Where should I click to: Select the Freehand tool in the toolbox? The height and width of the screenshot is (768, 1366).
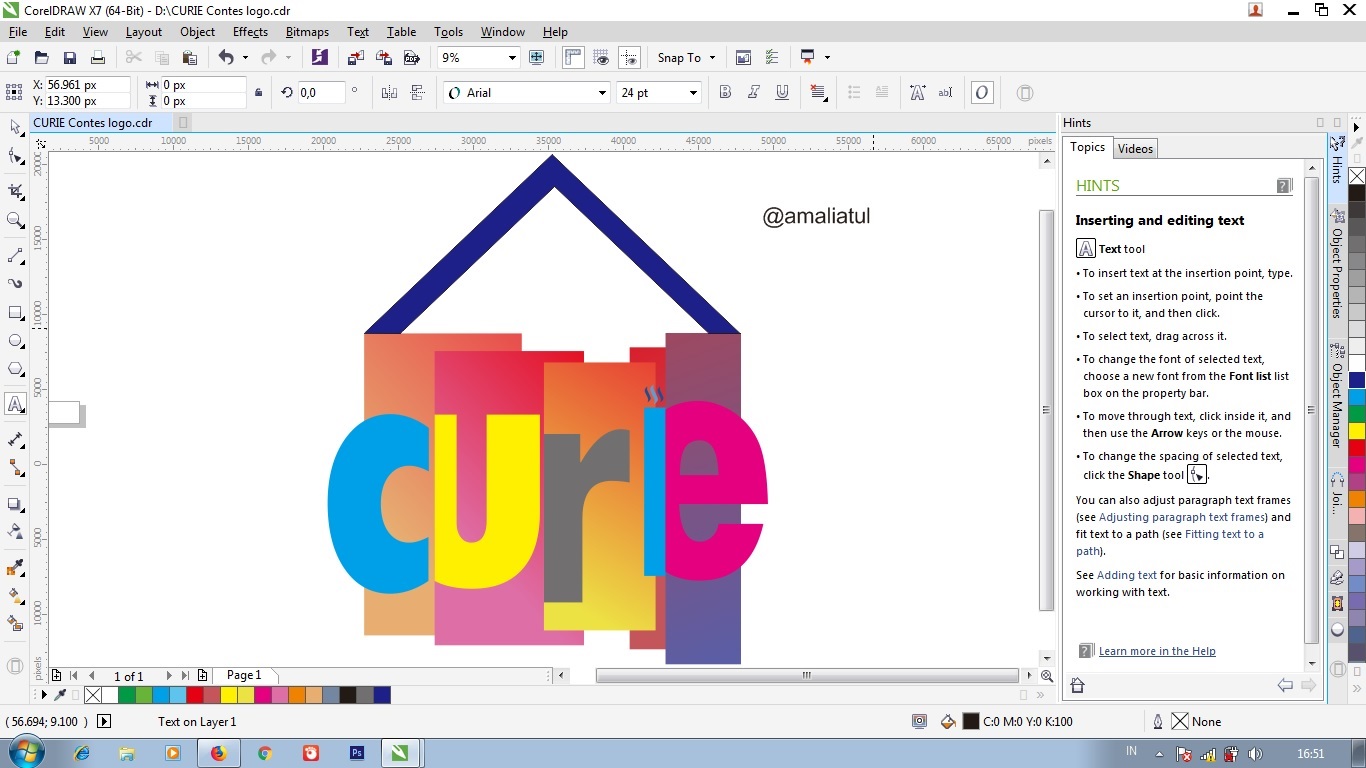15,256
